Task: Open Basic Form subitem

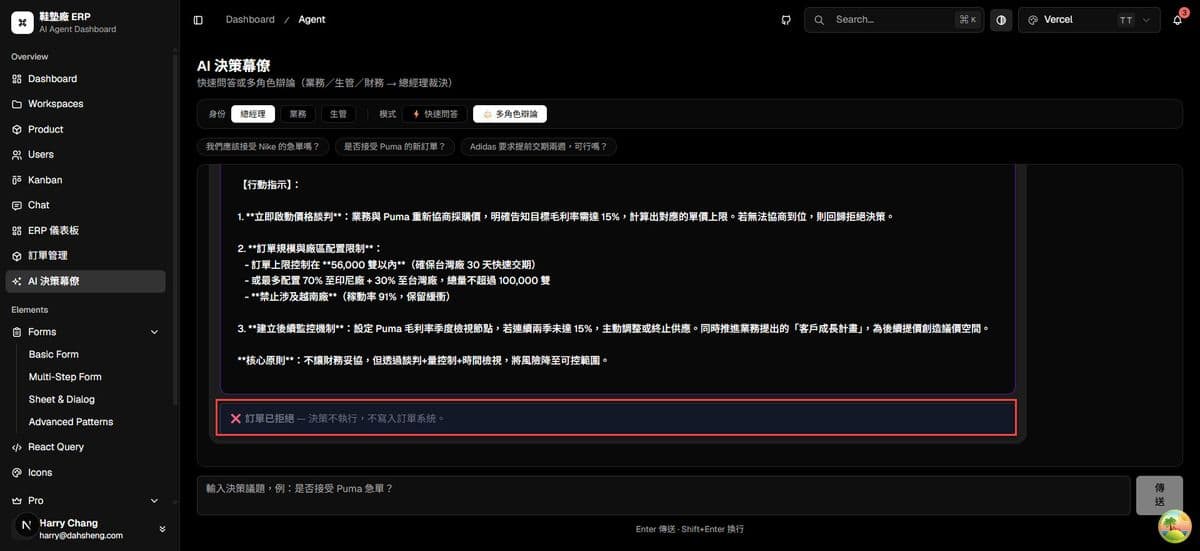Action: click(53, 354)
